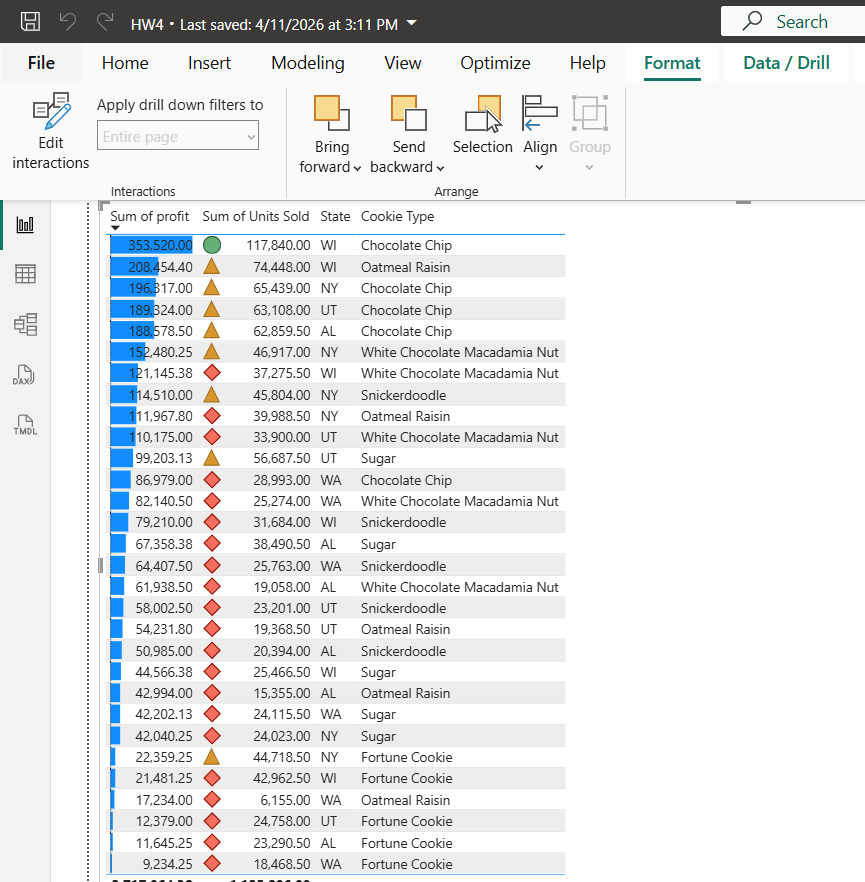Expand the Group dropdown chevron
The image size is (865, 882).
[x=589, y=168]
